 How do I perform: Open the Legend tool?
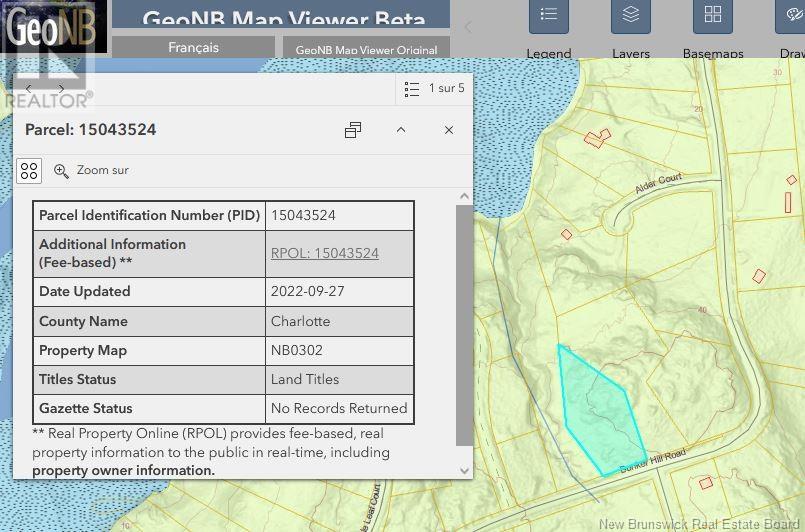548,16
